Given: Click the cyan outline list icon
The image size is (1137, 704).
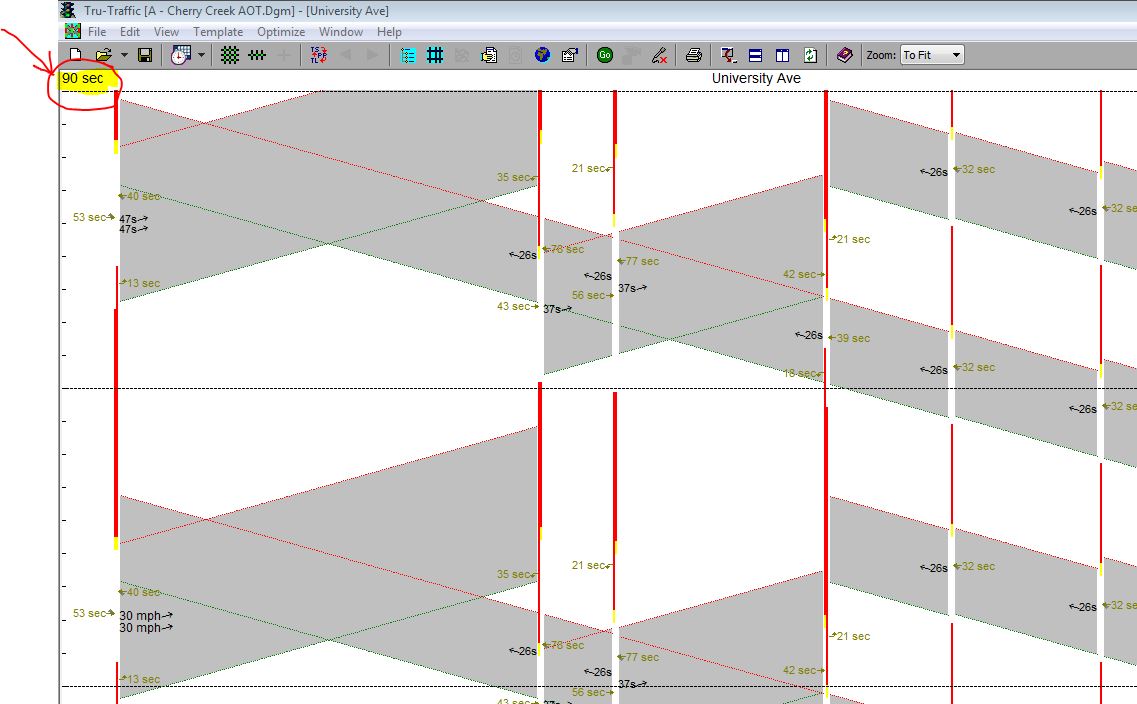Looking at the screenshot, I should 408,55.
